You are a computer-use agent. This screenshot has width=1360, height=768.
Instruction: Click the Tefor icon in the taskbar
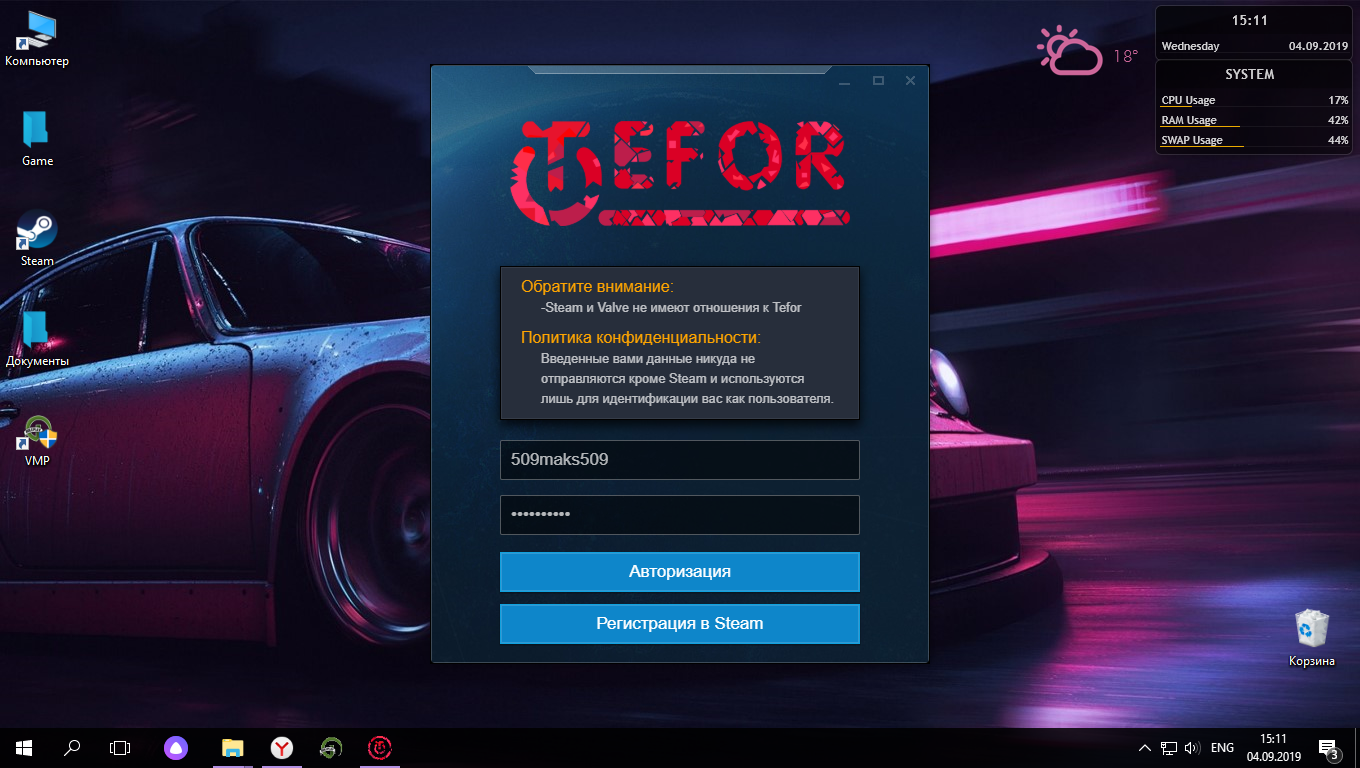tap(380, 747)
